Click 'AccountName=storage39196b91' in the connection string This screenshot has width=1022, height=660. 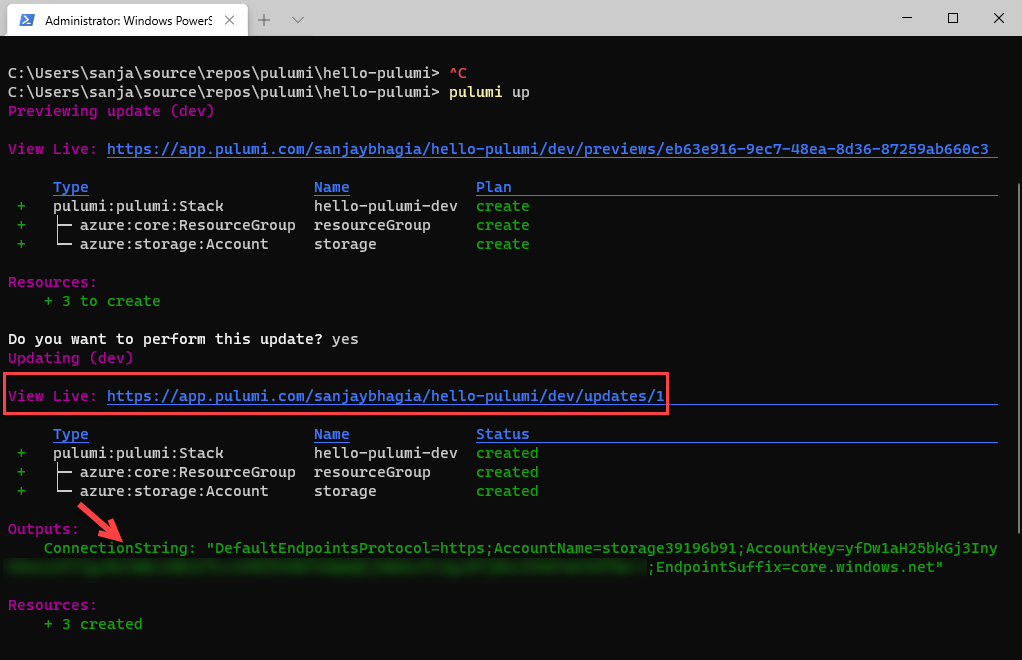pyautogui.click(x=615, y=549)
